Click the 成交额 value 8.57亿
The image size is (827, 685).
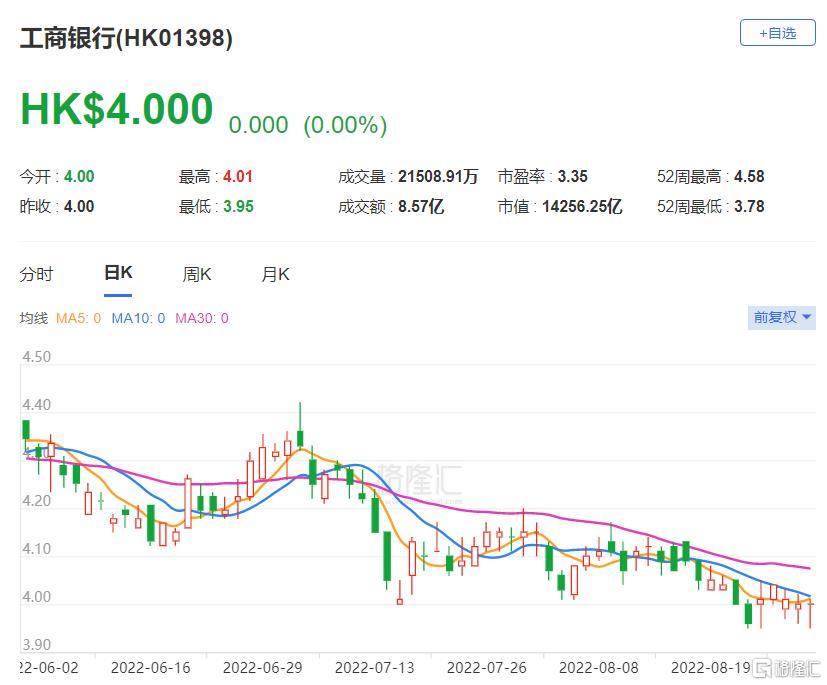421,206
